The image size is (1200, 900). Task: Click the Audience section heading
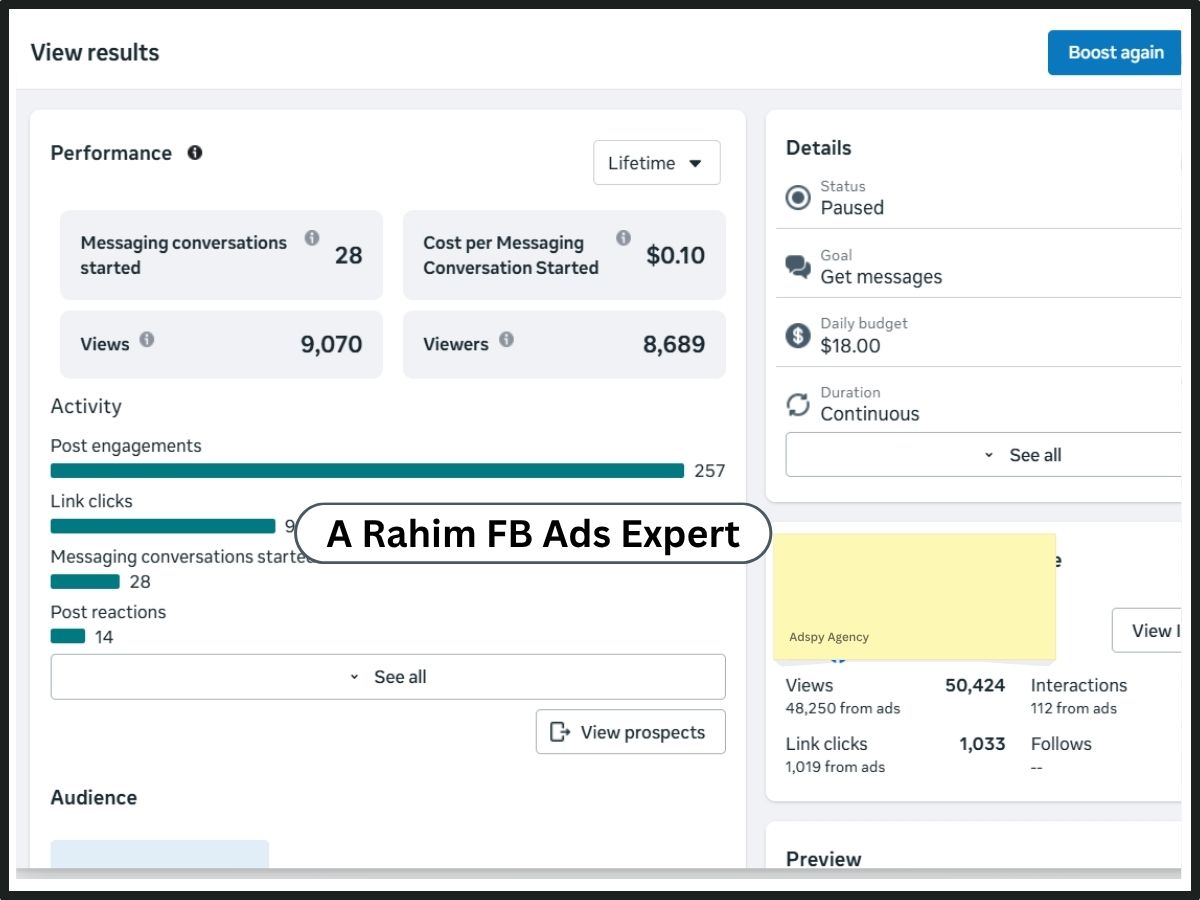pyautogui.click(x=94, y=798)
